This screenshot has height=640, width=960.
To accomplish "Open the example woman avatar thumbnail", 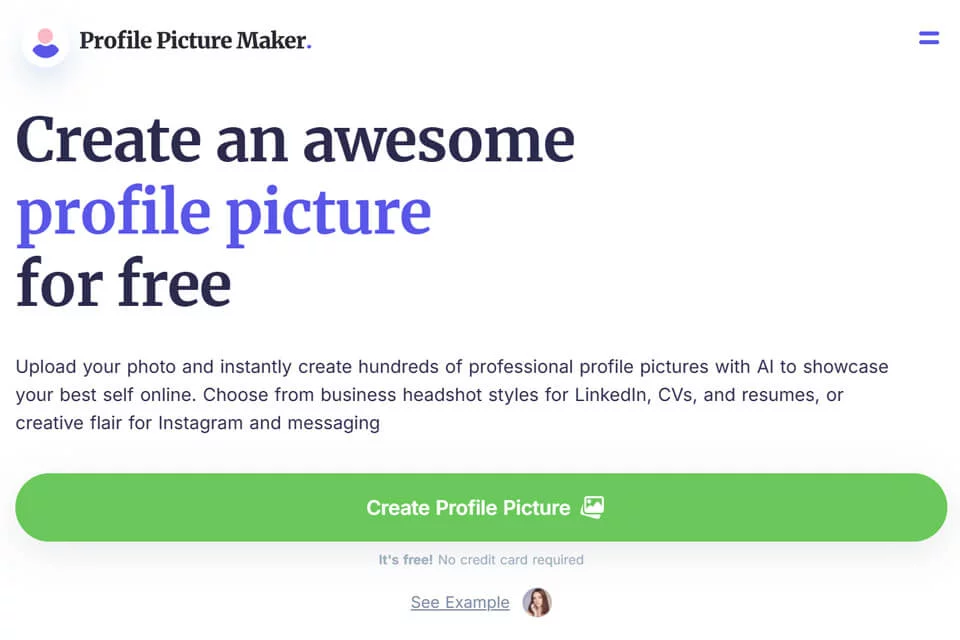I will pos(537,602).
